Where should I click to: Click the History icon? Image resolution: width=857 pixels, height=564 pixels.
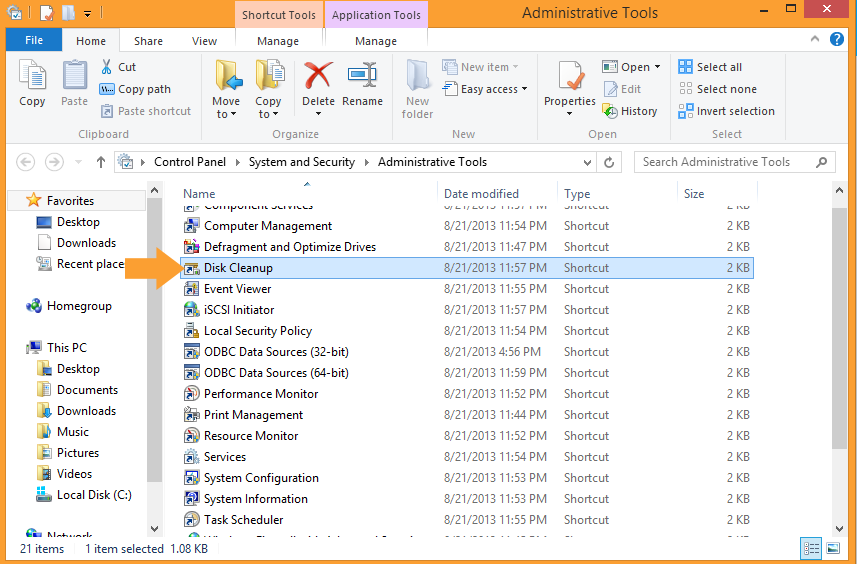610,111
